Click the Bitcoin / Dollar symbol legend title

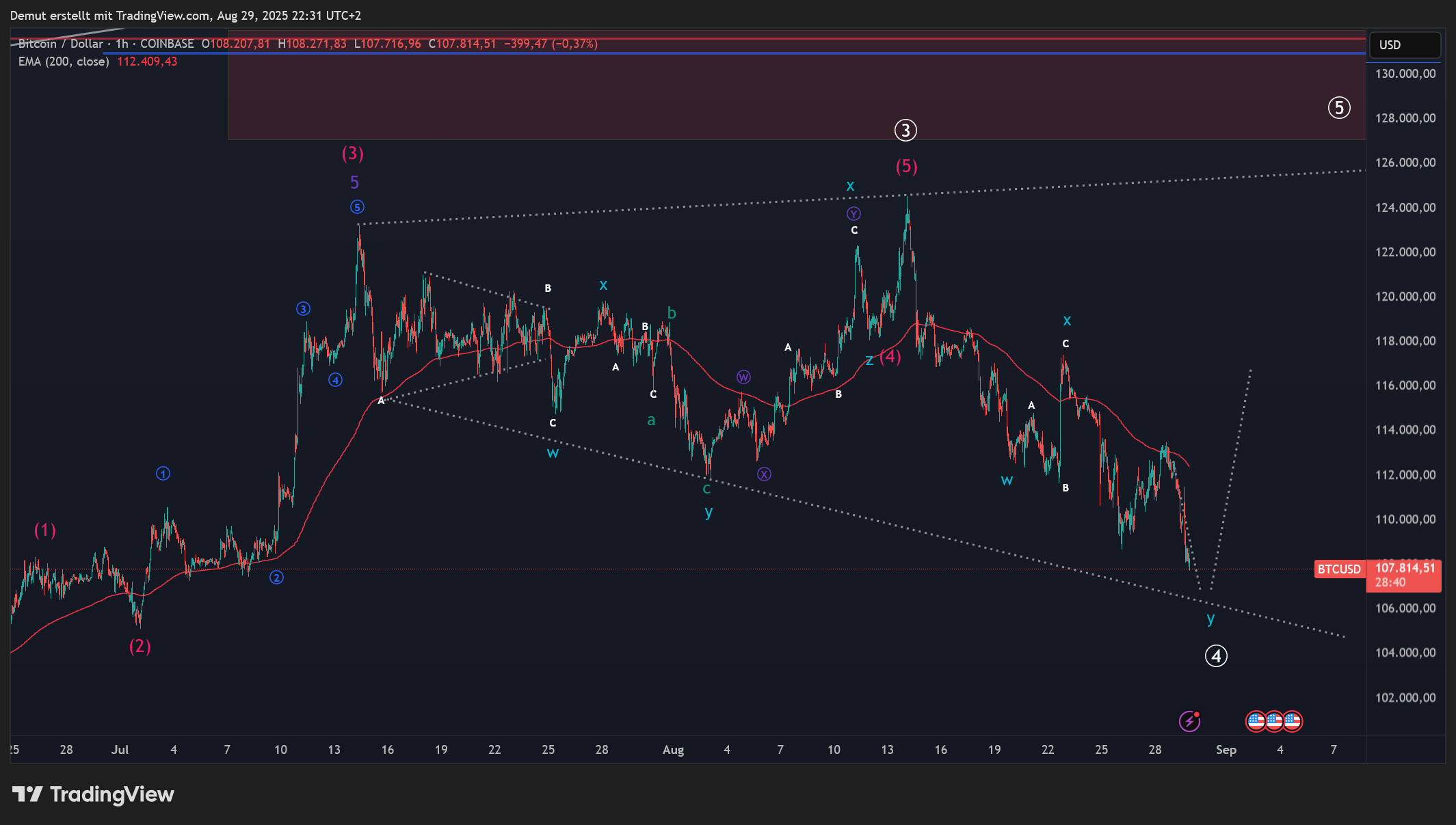[62, 44]
